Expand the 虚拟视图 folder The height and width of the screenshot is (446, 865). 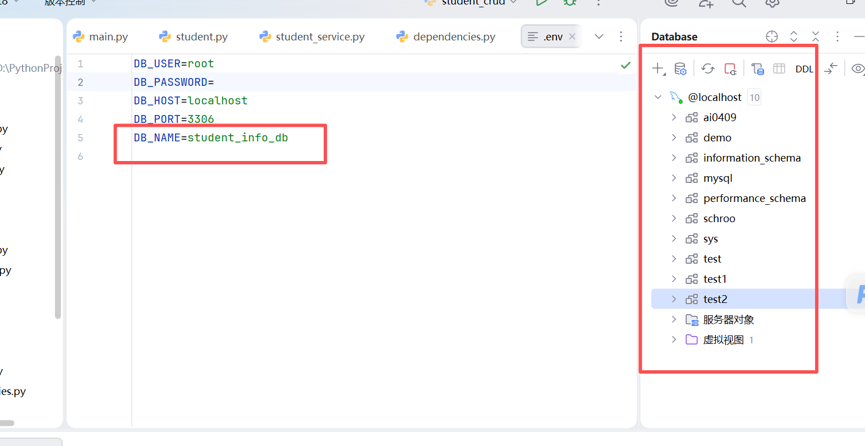point(674,339)
